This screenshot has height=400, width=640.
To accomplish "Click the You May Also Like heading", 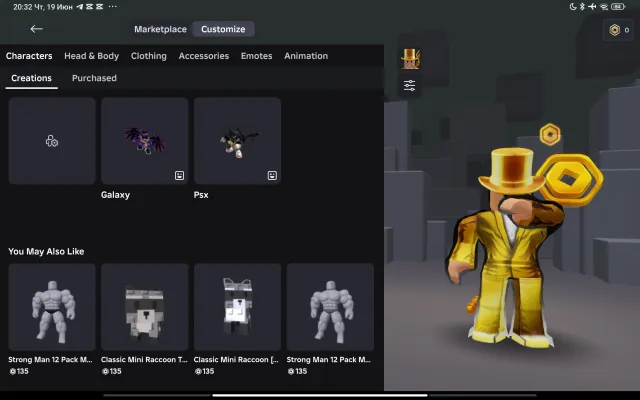I will (x=46, y=251).
